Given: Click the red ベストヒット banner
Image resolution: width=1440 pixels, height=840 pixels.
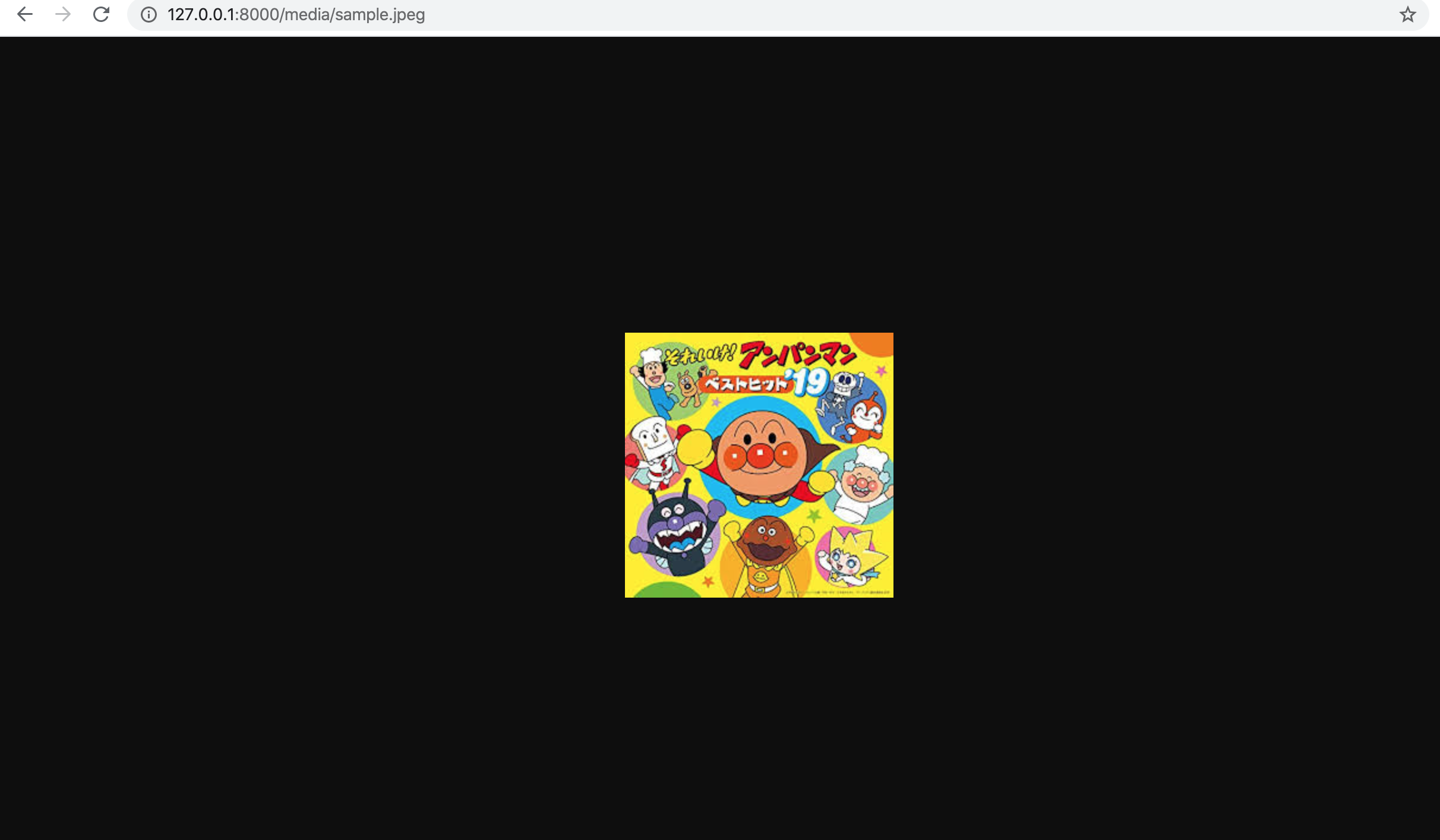Looking at the screenshot, I should pos(745,384).
